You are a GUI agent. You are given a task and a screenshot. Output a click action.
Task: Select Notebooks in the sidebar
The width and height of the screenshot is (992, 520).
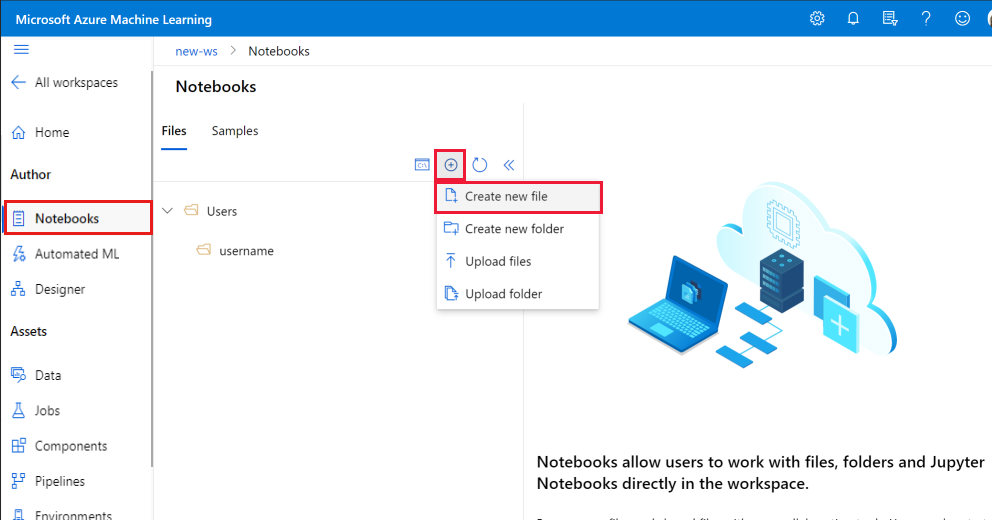(78, 218)
